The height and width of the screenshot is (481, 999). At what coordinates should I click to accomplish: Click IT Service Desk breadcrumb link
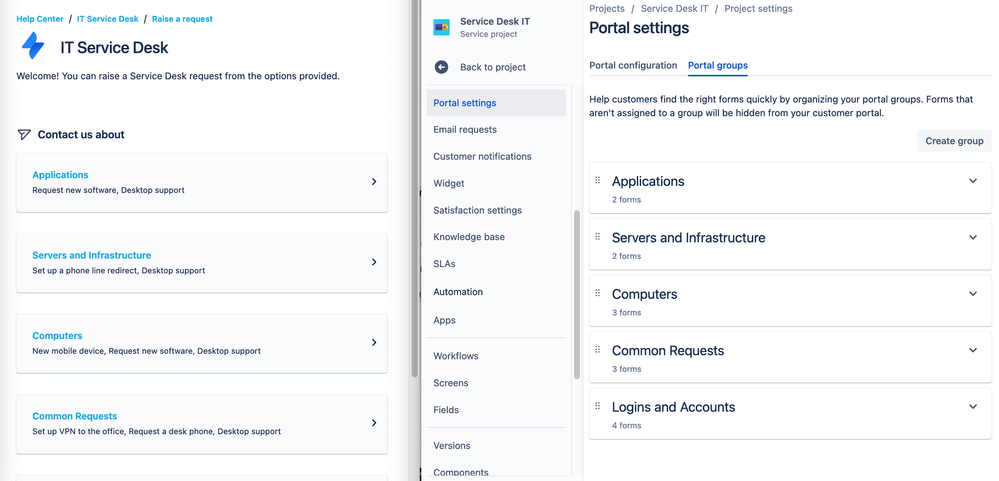click(108, 19)
